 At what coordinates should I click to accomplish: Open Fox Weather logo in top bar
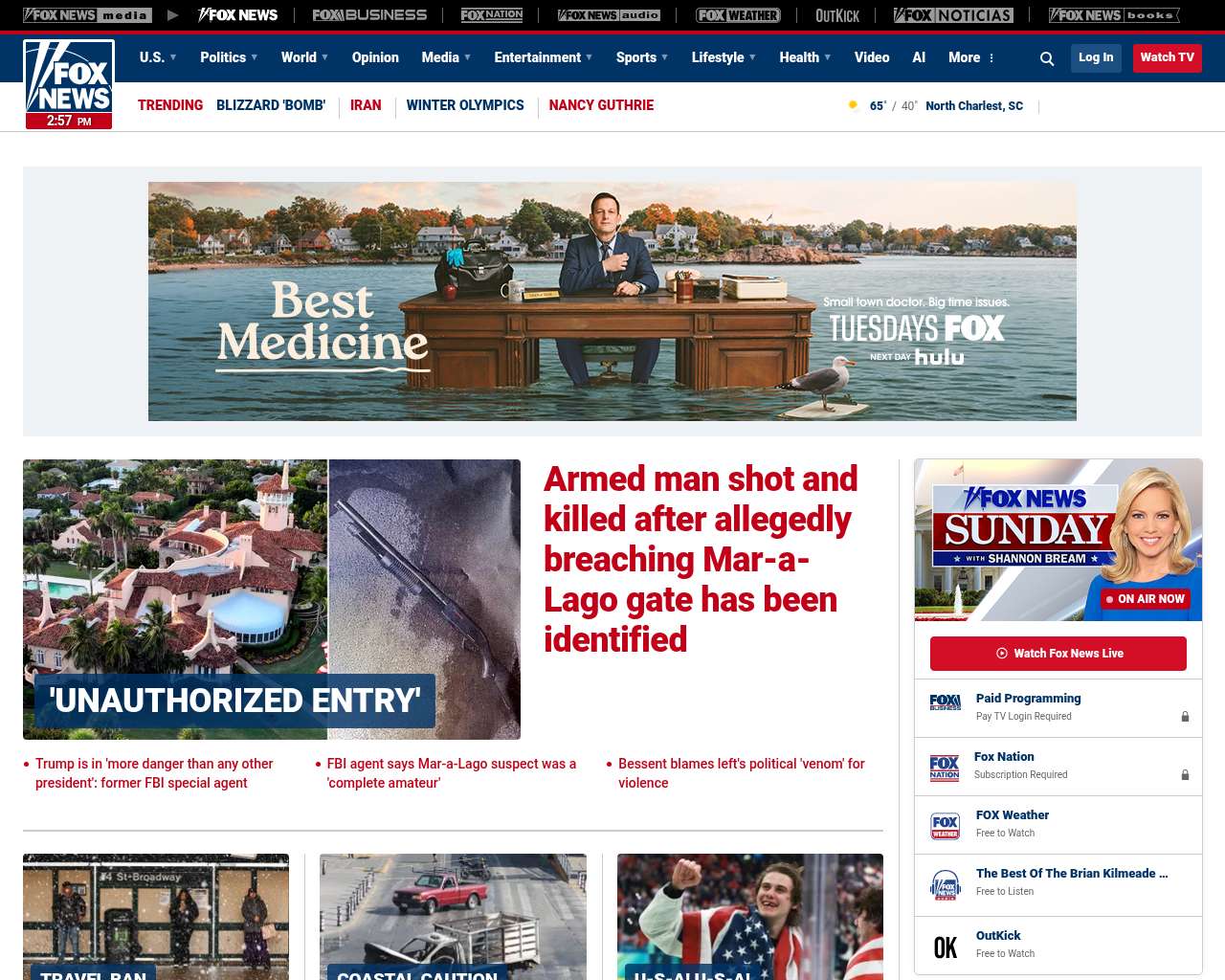tap(738, 15)
